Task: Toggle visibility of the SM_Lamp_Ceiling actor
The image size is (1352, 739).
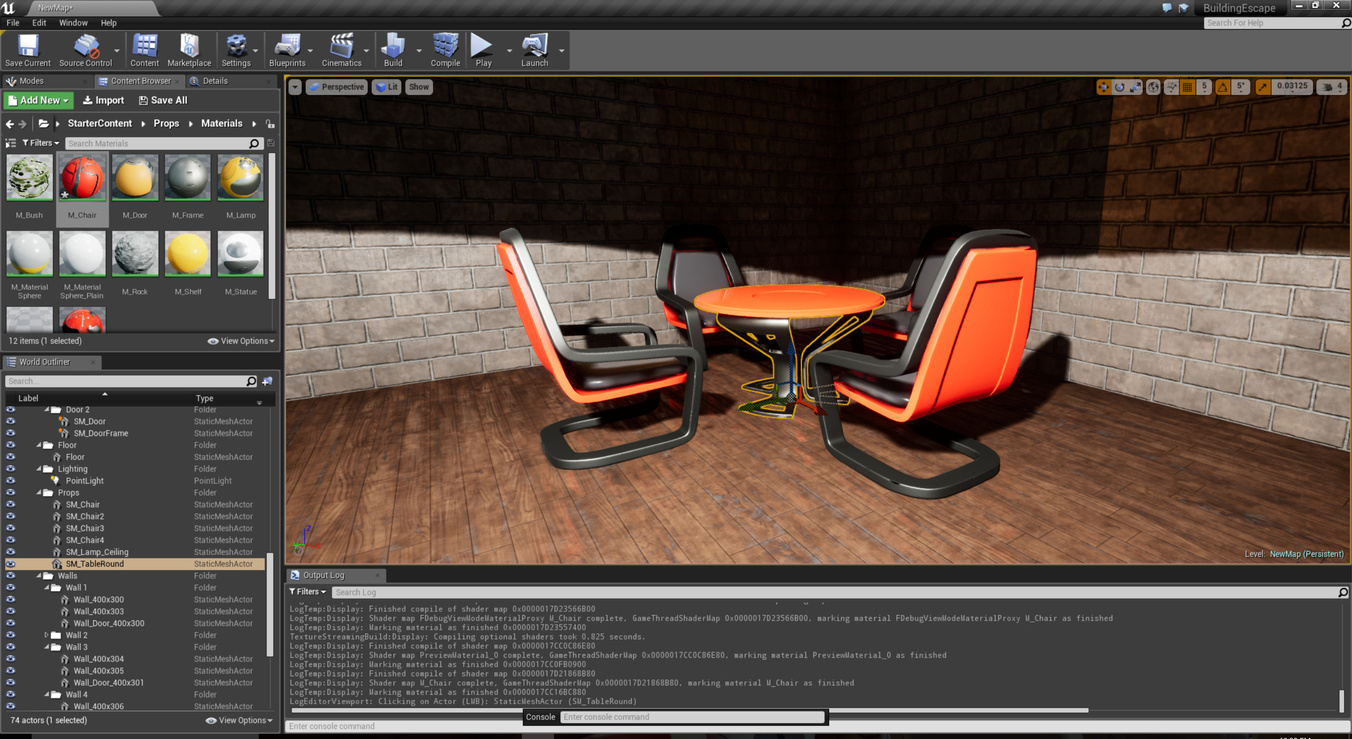Action: click(x=11, y=552)
